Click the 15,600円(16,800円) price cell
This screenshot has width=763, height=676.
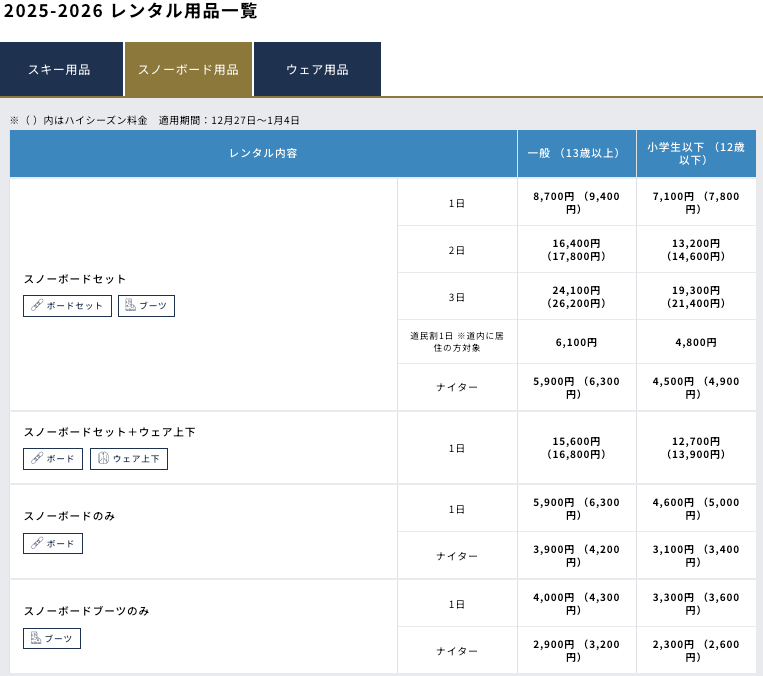(577, 448)
